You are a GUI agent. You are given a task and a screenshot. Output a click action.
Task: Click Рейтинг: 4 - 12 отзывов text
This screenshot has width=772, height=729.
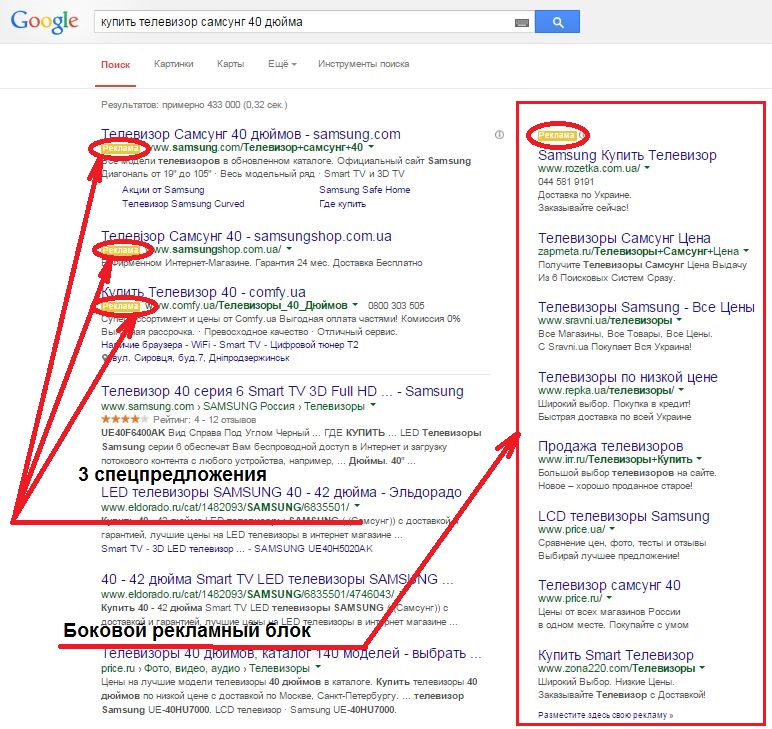click(204, 420)
